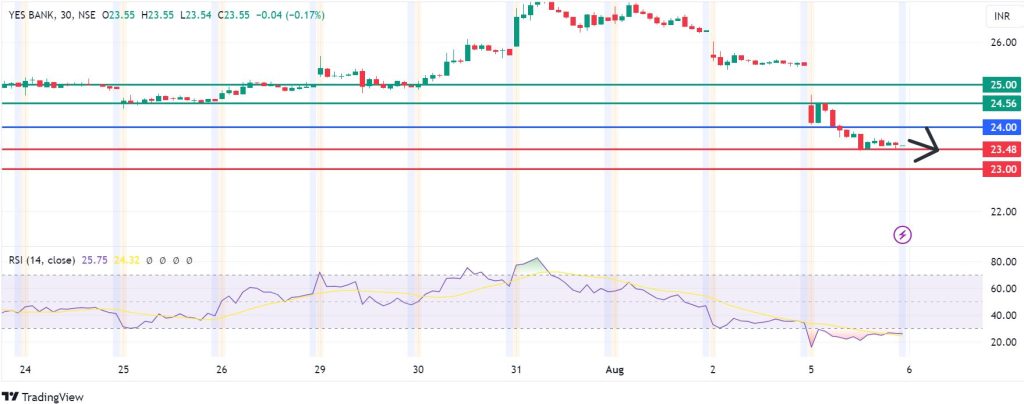Click the date label 25 on time axis
Screen dimensions: 1024x404
click(123, 369)
